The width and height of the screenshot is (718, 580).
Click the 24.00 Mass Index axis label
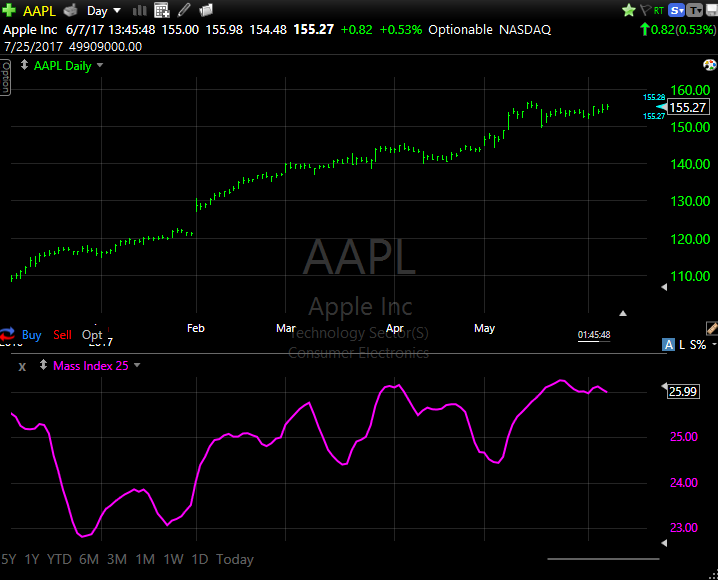click(684, 482)
